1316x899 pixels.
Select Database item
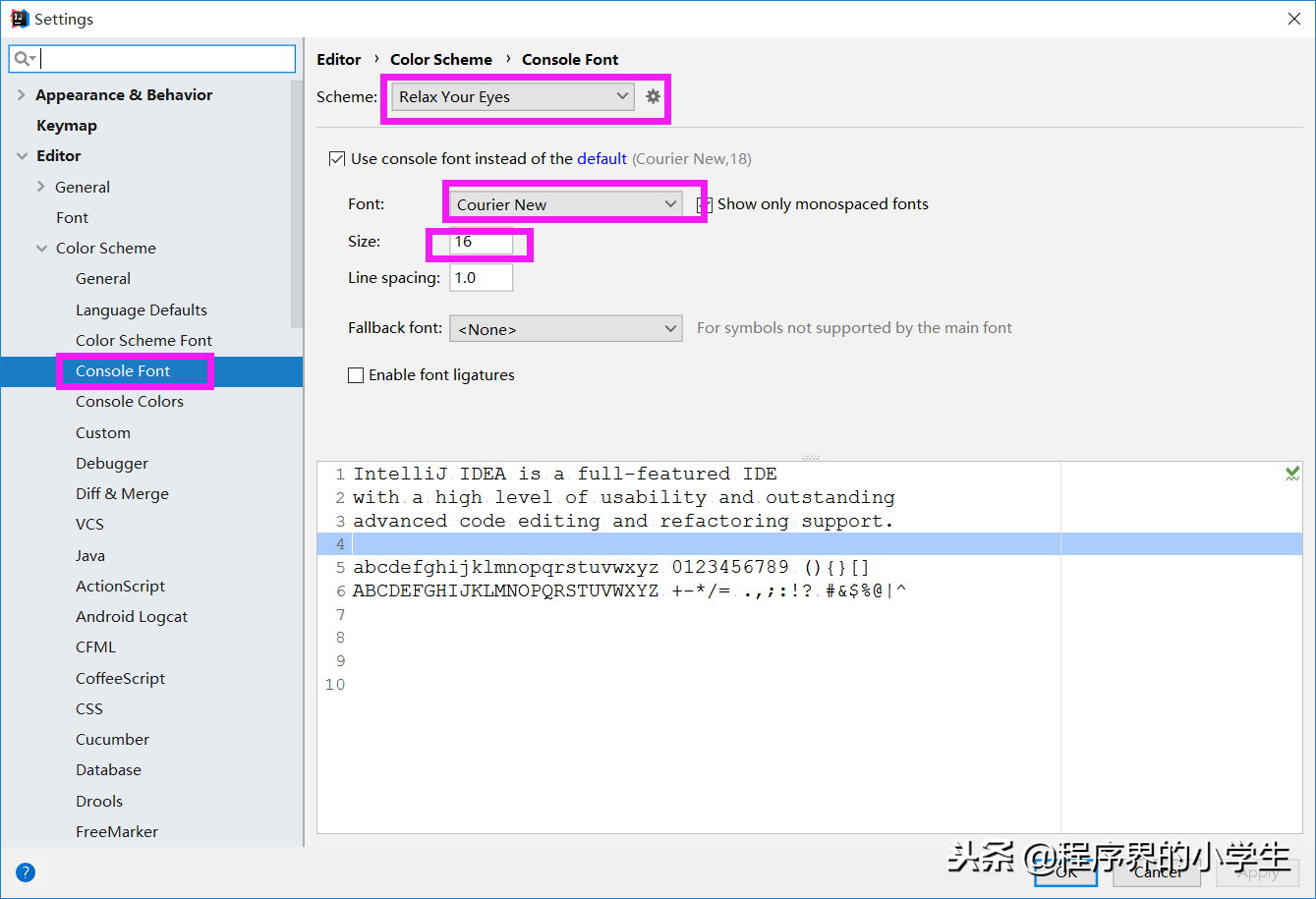(x=108, y=770)
